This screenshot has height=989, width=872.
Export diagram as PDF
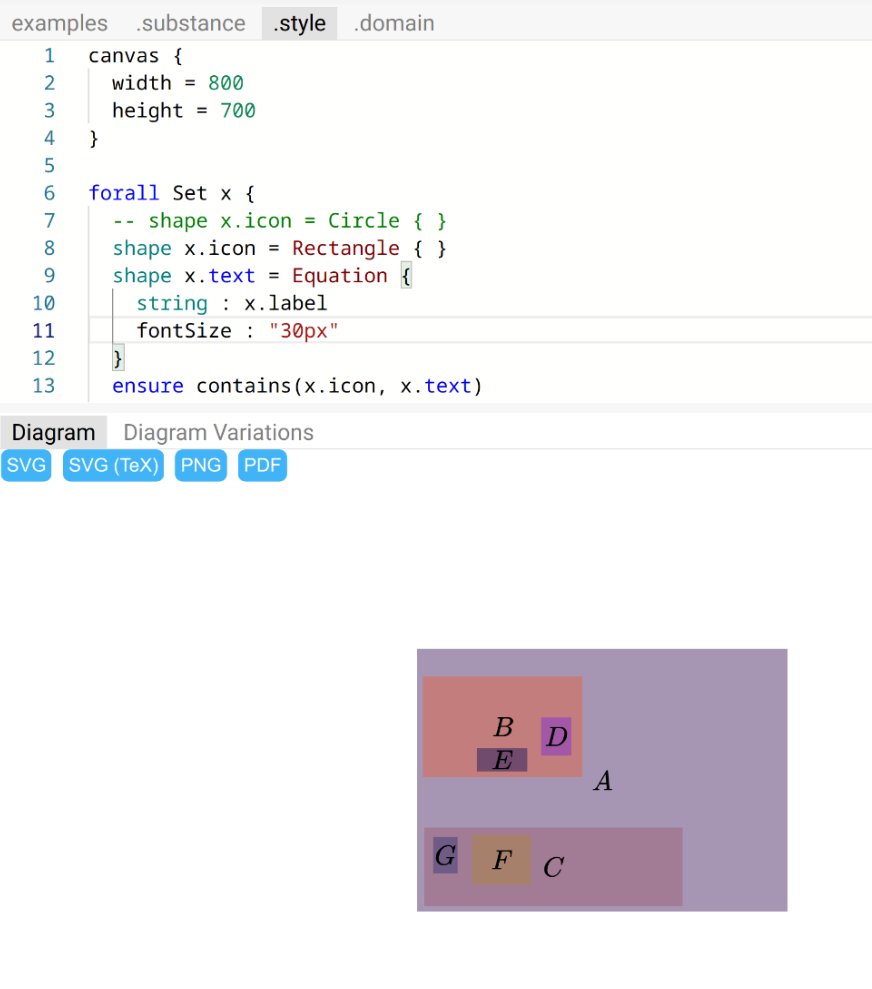[x=262, y=465]
